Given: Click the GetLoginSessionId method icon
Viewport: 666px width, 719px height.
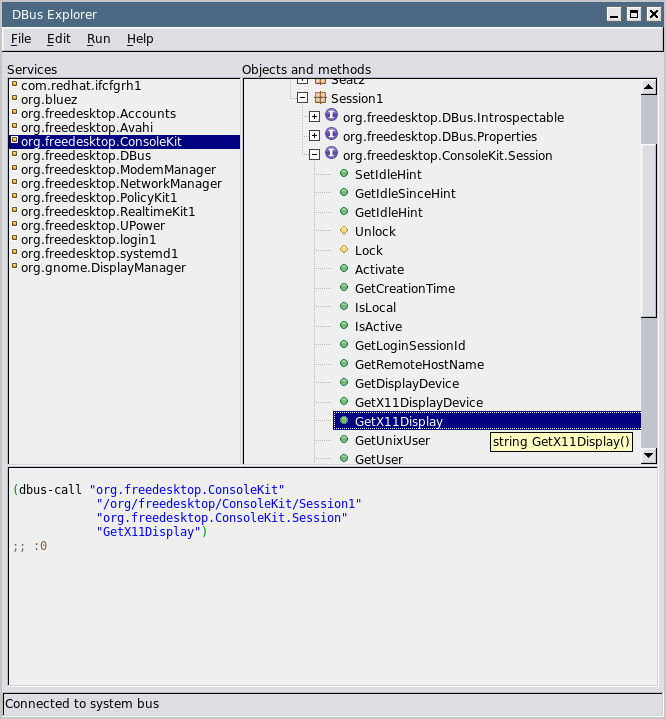Looking at the screenshot, I should point(344,344).
